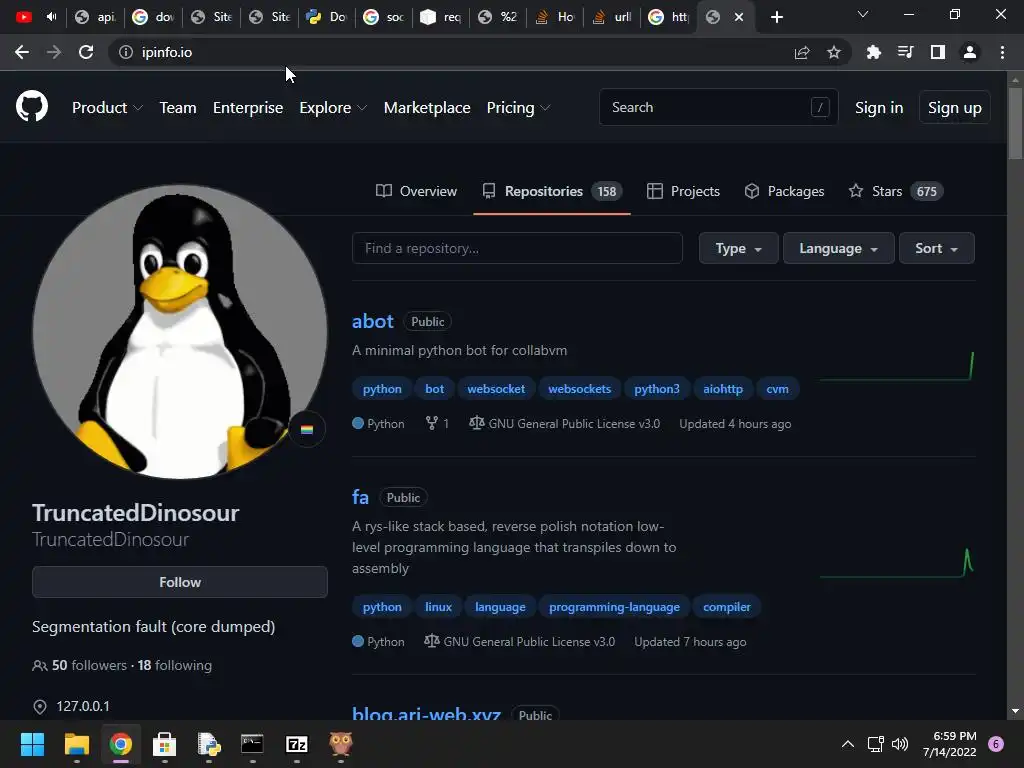
Task: Open the tab search chevron
Action: pyautogui.click(x=863, y=14)
